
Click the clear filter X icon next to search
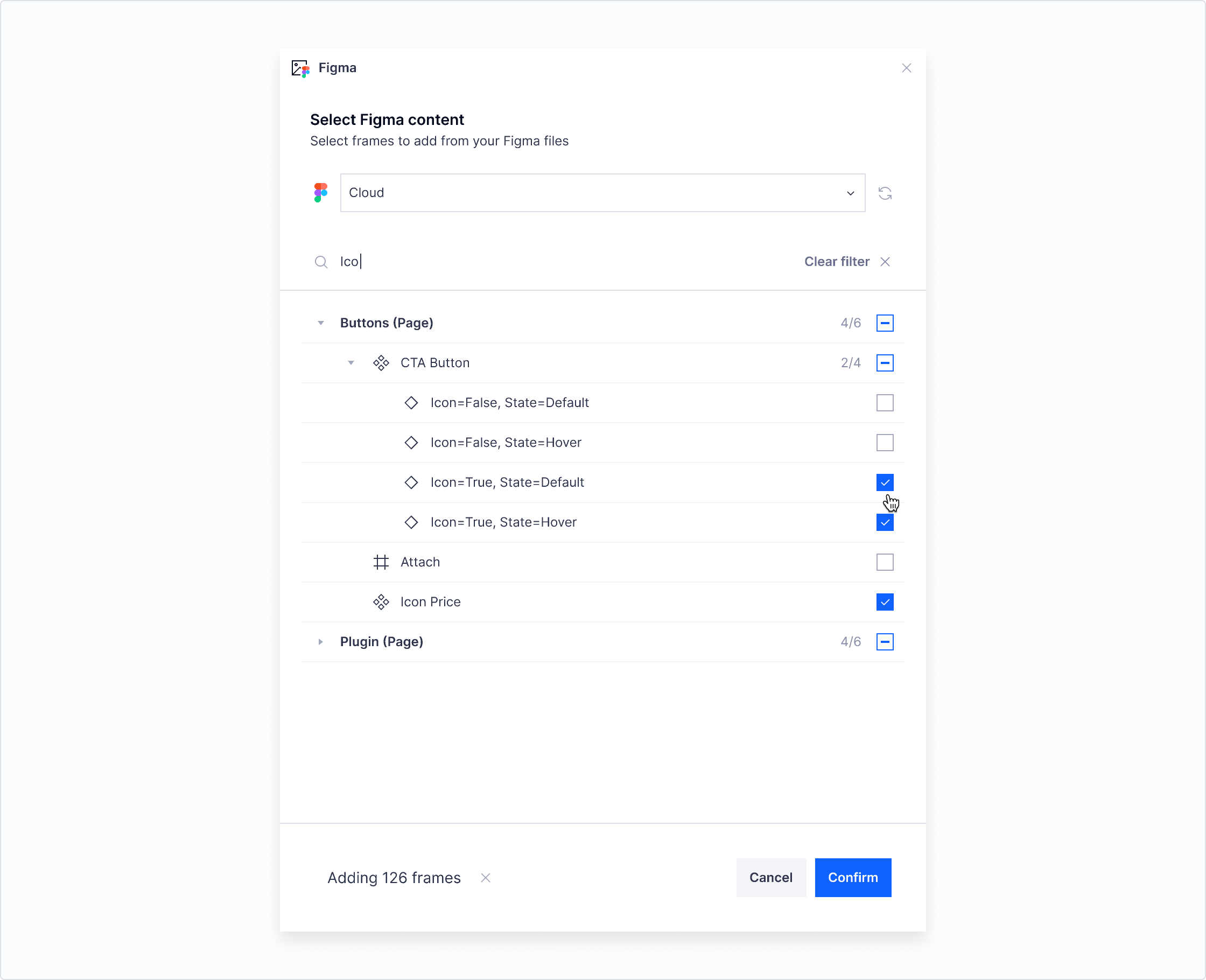pyautogui.click(x=885, y=261)
